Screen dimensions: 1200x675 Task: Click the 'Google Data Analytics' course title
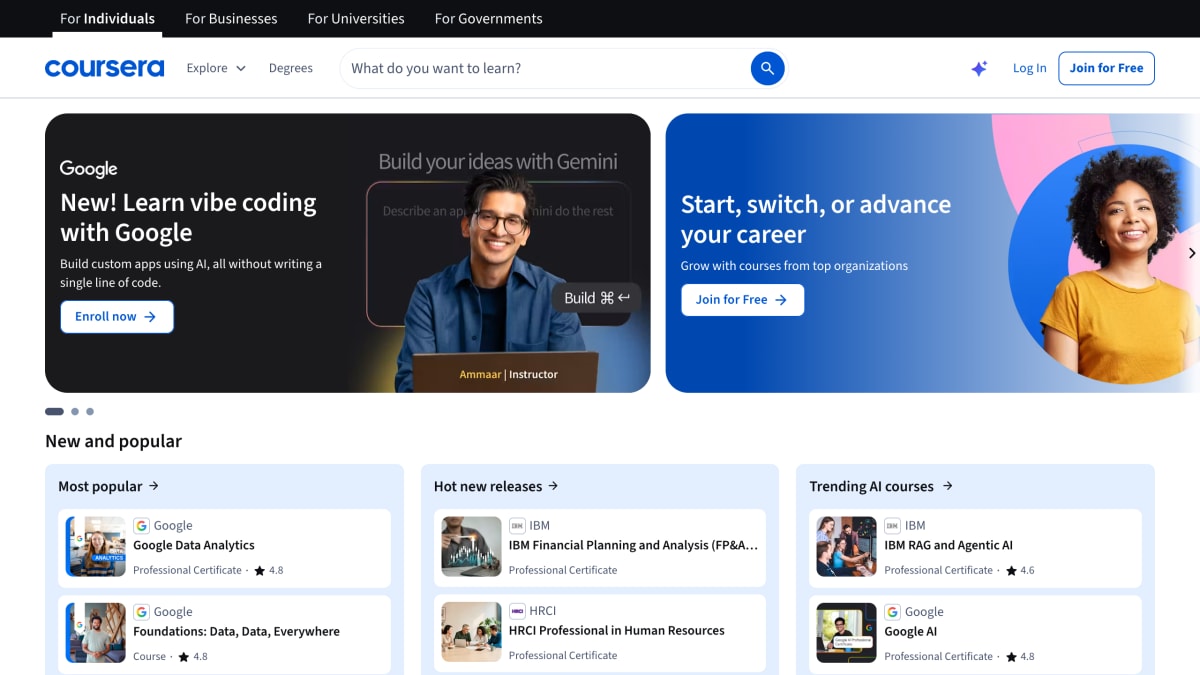pos(194,545)
